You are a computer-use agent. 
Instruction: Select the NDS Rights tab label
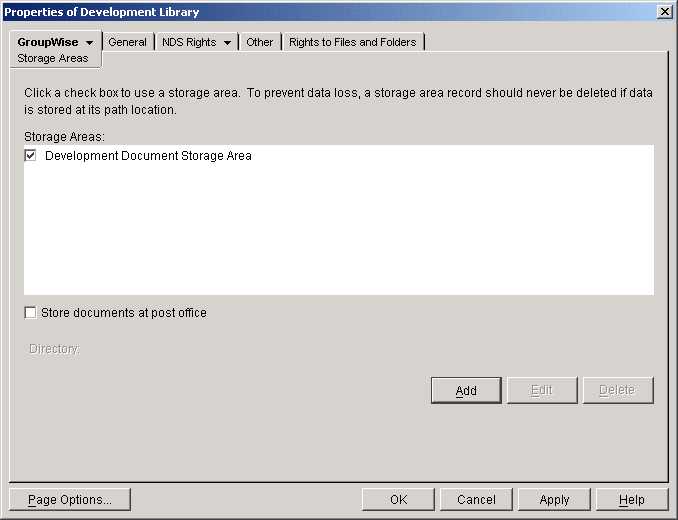tap(189, 42)
